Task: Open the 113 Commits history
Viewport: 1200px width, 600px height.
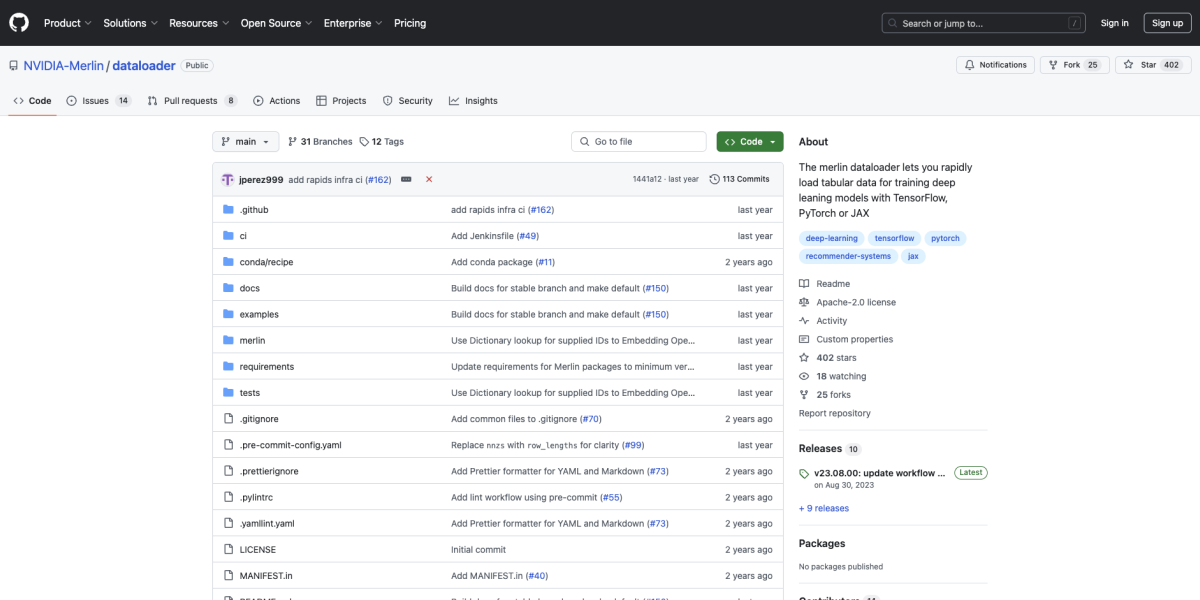Action: point(739,179)
